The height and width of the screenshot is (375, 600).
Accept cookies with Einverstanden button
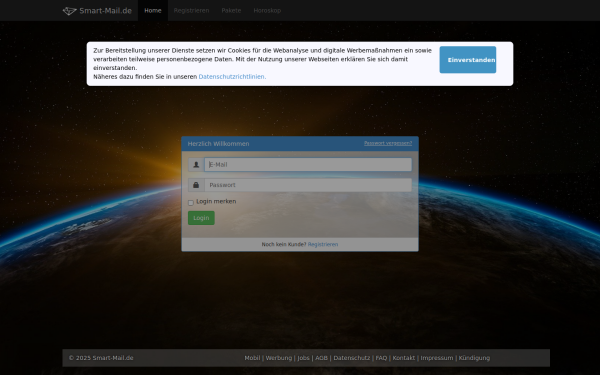click(468, 60)
